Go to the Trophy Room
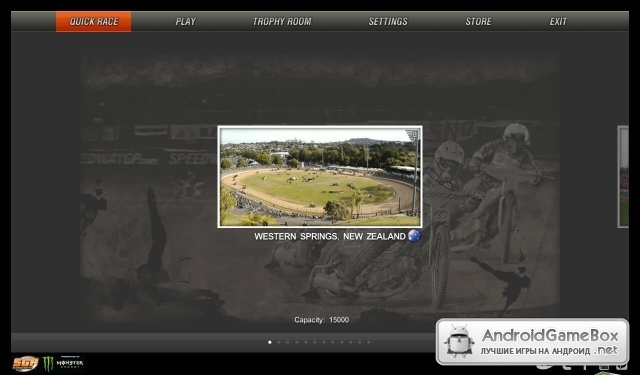This screenshot has width=640, height=375. click(282, 22)
